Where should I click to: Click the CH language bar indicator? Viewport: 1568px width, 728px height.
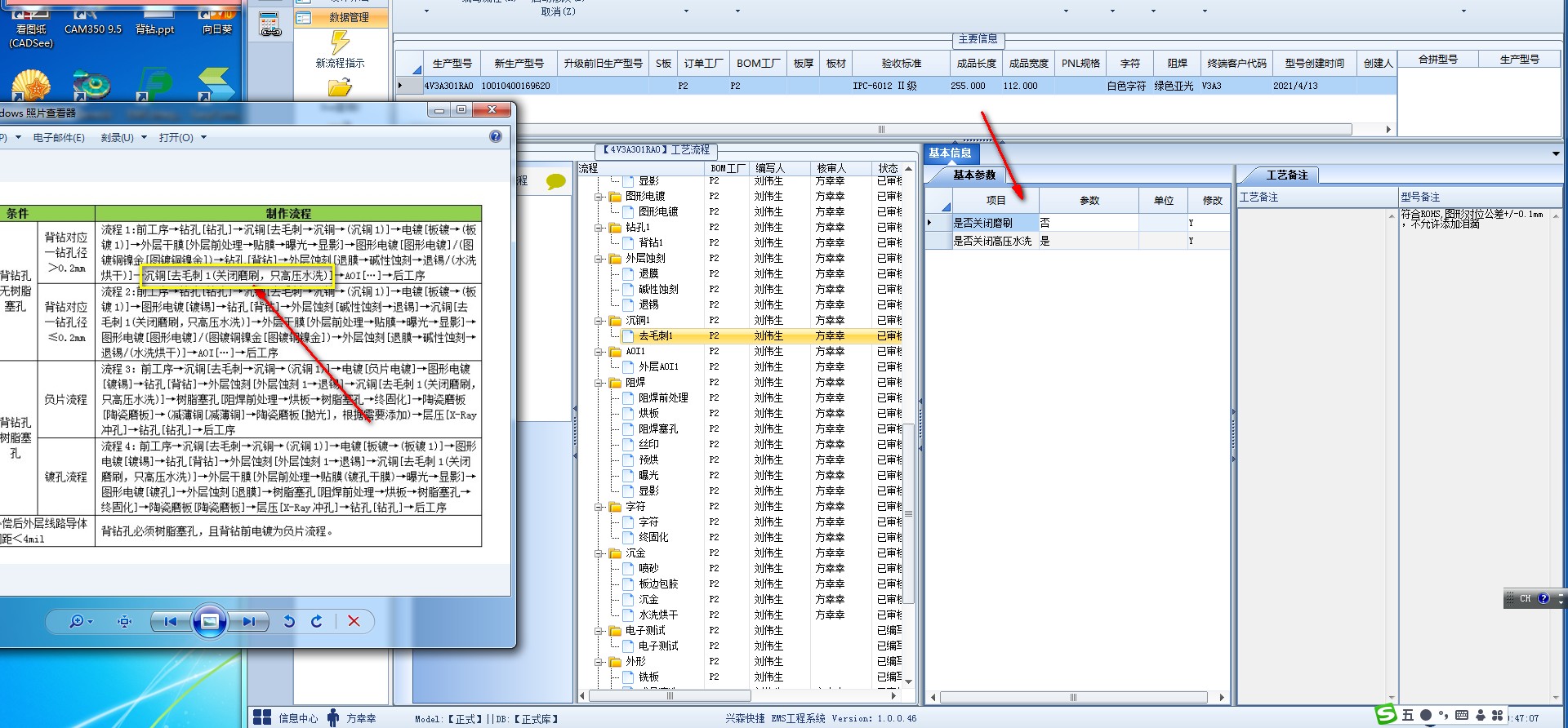1525,598
